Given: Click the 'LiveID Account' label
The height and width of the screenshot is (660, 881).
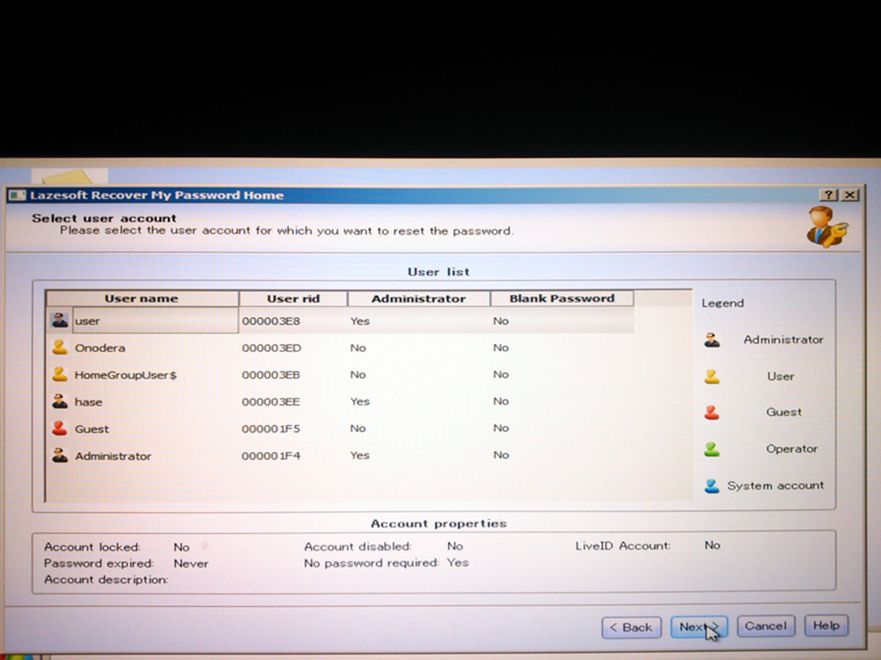Looking at the screenshot, I should [623, 545].
